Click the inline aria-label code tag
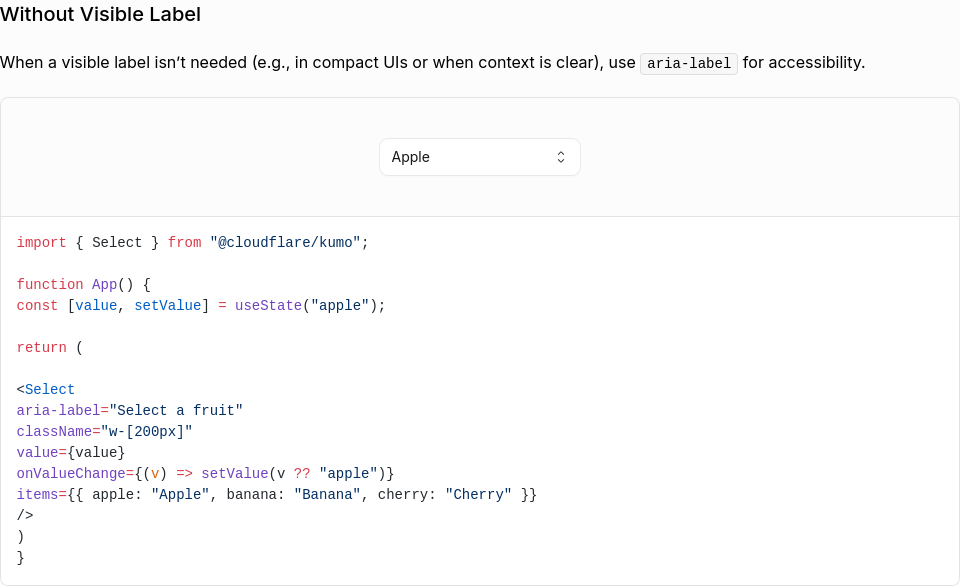 (x=688, y=63)
